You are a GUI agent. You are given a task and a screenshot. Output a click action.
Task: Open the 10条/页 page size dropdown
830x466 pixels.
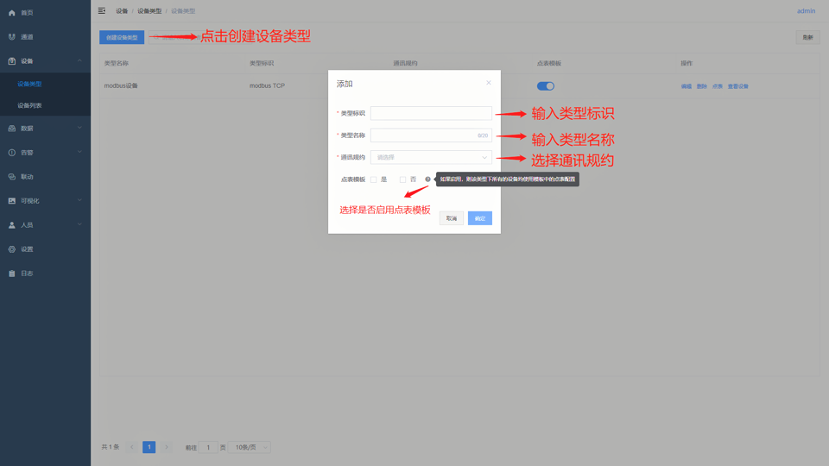pyautogui.click(x=250, y=447)
